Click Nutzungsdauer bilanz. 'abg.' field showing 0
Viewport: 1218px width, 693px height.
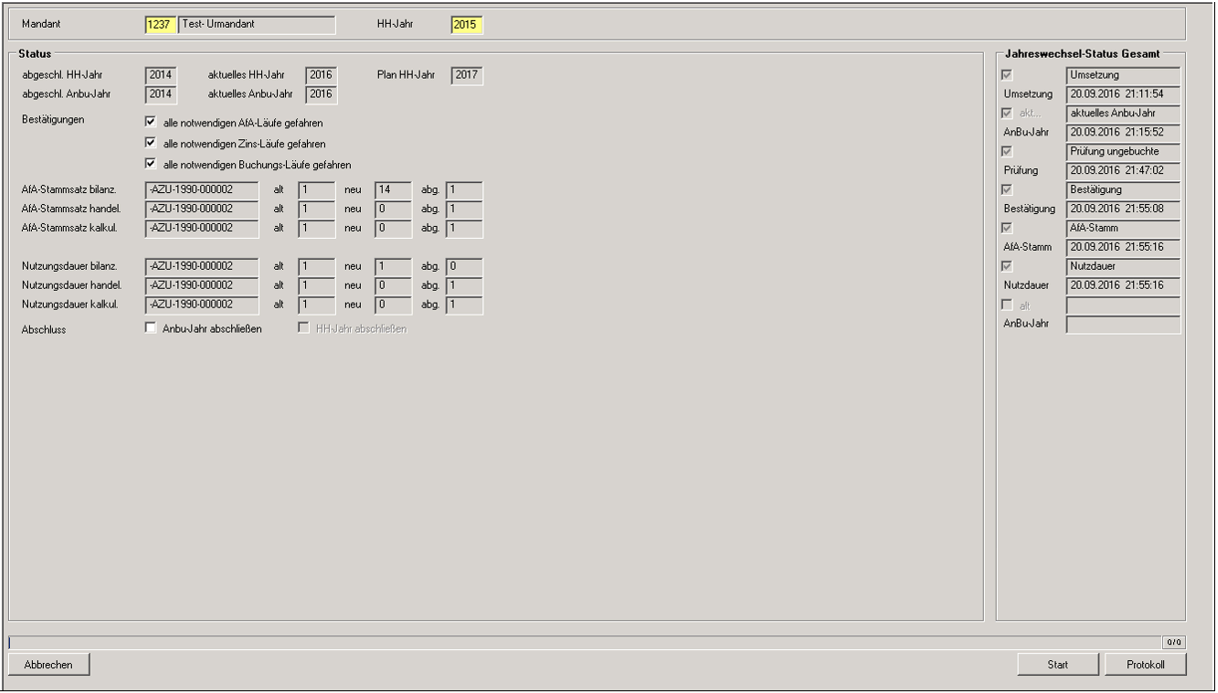point(464,267)
